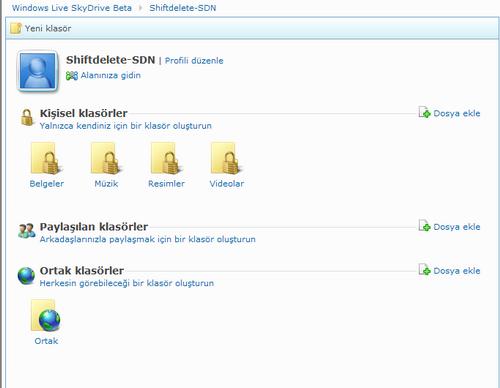This screenshot has width=500, height=388.
Task: Click the Alanınıza gidin link
Action: 110,75
